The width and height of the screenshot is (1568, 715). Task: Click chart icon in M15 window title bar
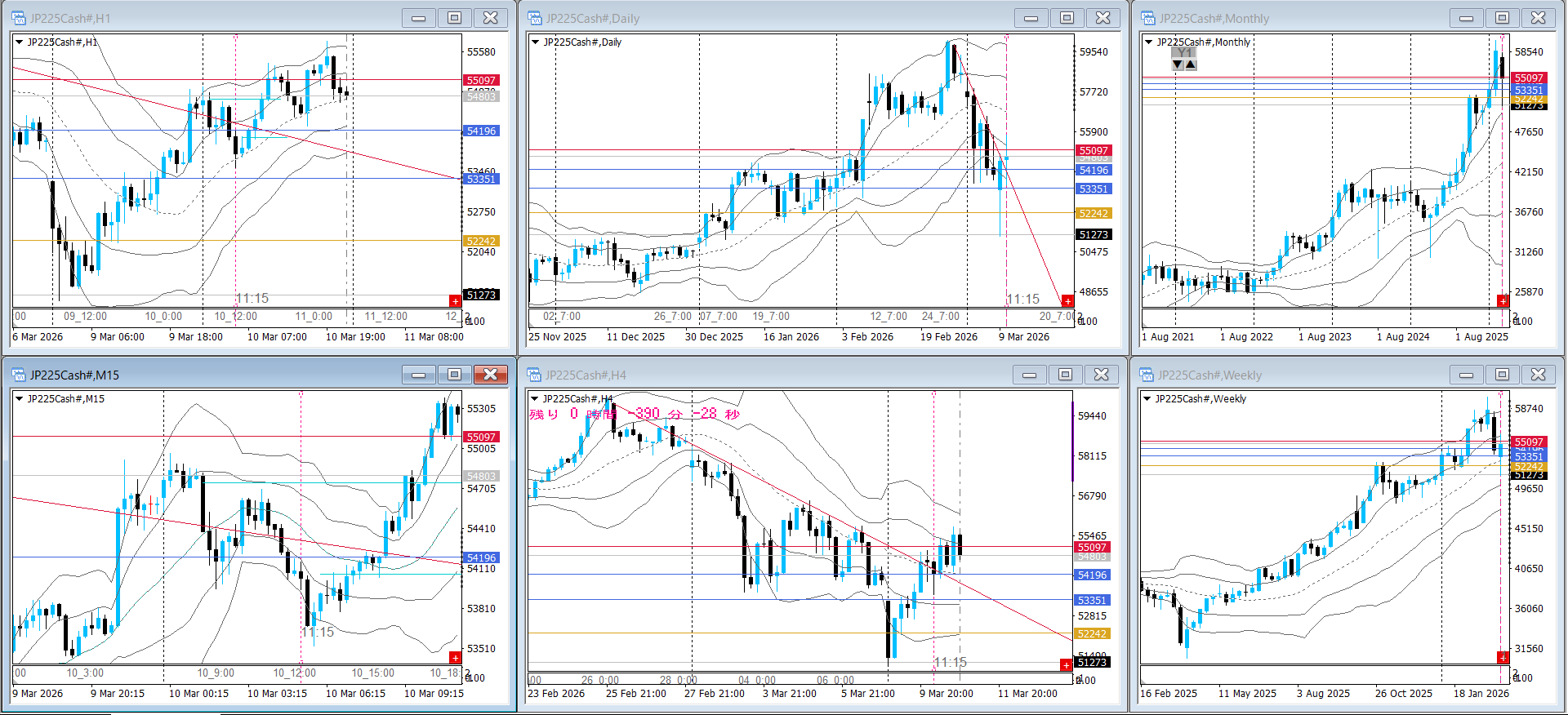pyautogui.click(x=19, y=375)
